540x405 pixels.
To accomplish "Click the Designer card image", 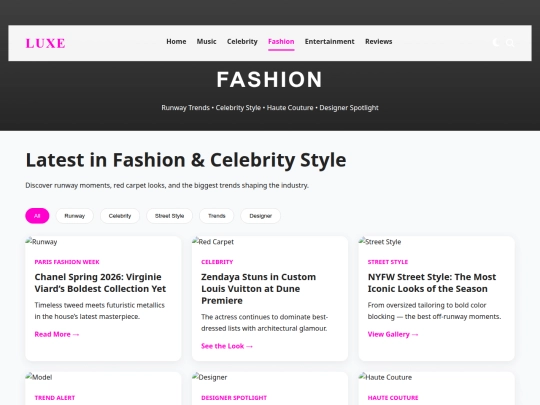I will [x=210, y=377].
